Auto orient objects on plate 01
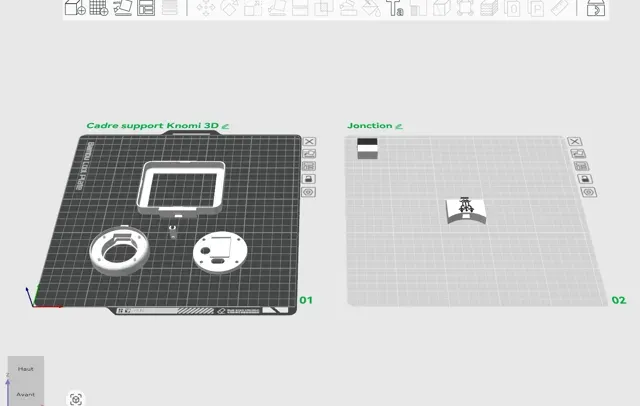 click(x=309, y=153)
